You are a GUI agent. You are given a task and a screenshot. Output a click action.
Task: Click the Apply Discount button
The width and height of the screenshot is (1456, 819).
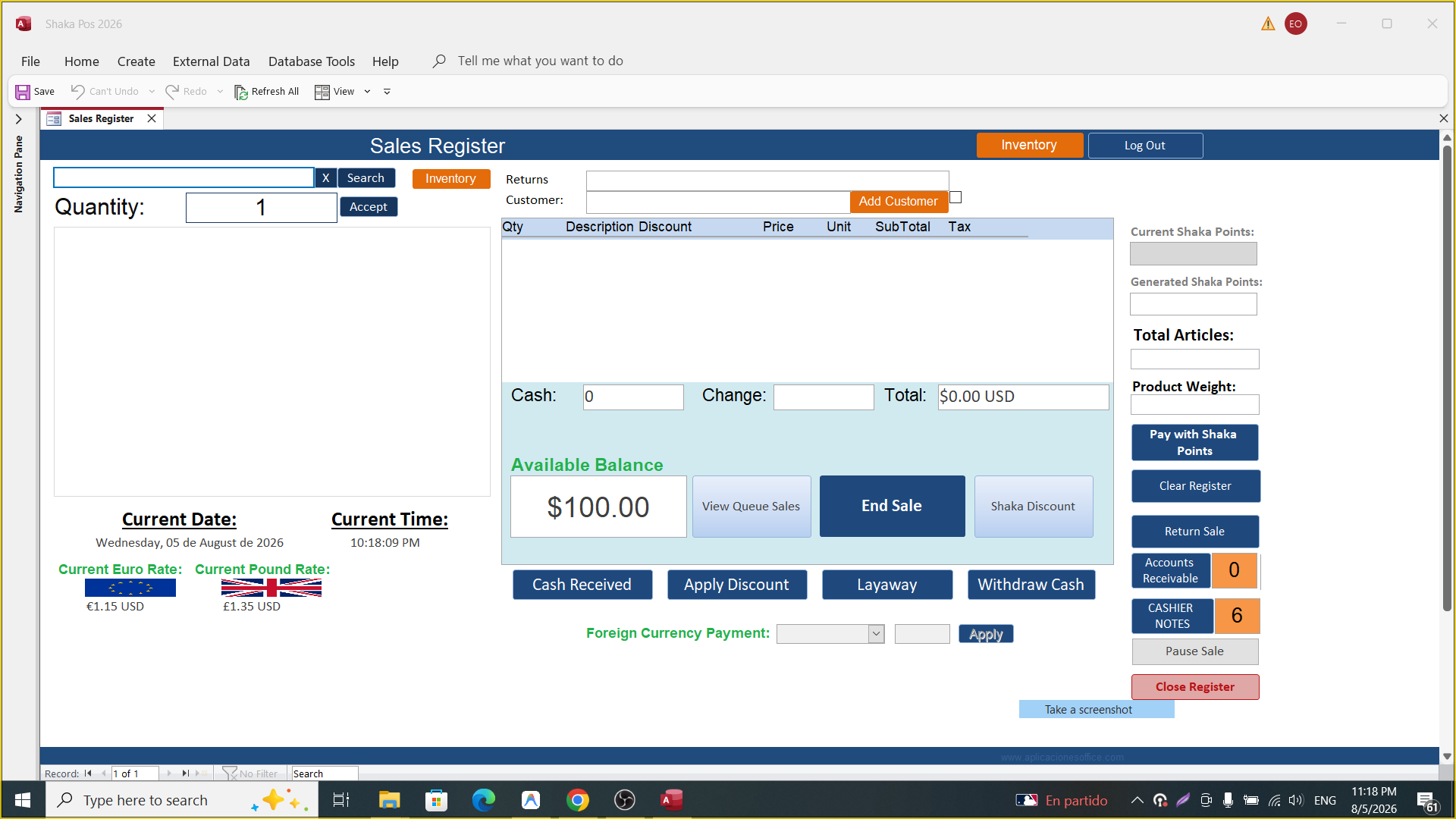click(x=736, y=585)
